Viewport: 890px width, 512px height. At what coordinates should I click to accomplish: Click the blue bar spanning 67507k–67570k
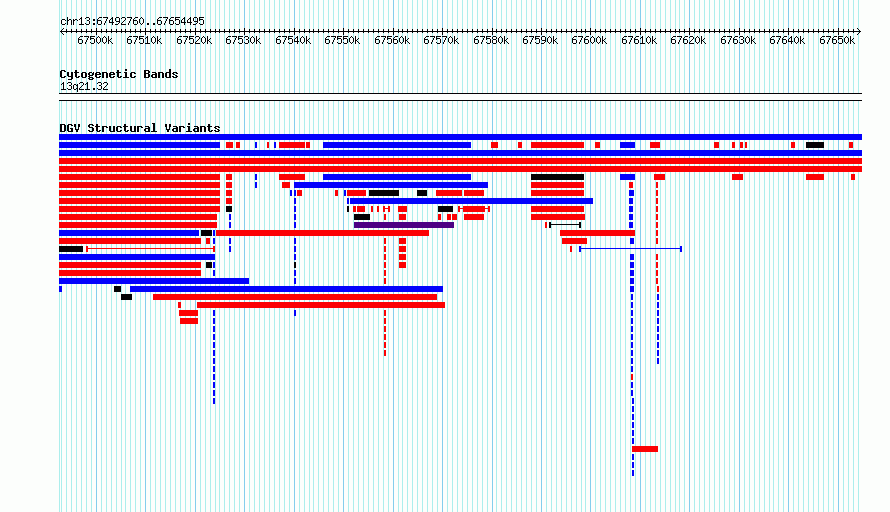pyautogui.click(x=286, y=289)
